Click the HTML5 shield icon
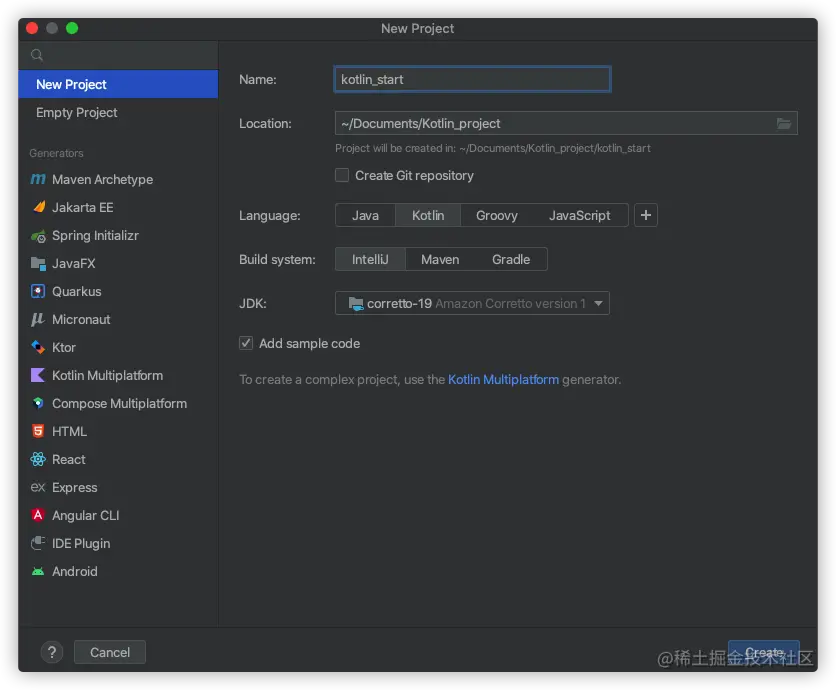The width and height of the screenshot is (836, 690). tap(38, 431)
